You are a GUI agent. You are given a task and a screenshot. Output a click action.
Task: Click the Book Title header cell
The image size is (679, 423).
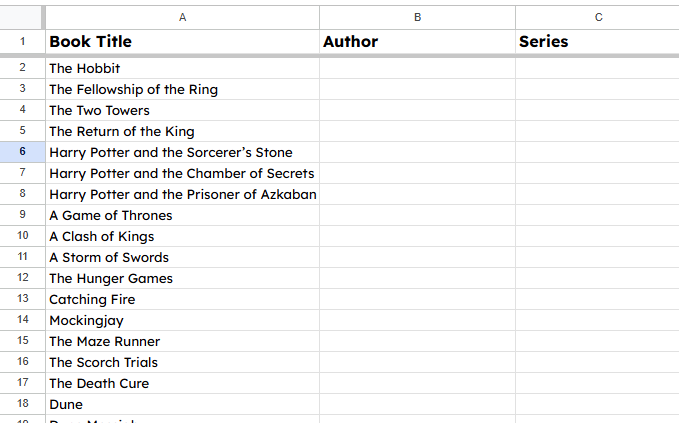182,42
